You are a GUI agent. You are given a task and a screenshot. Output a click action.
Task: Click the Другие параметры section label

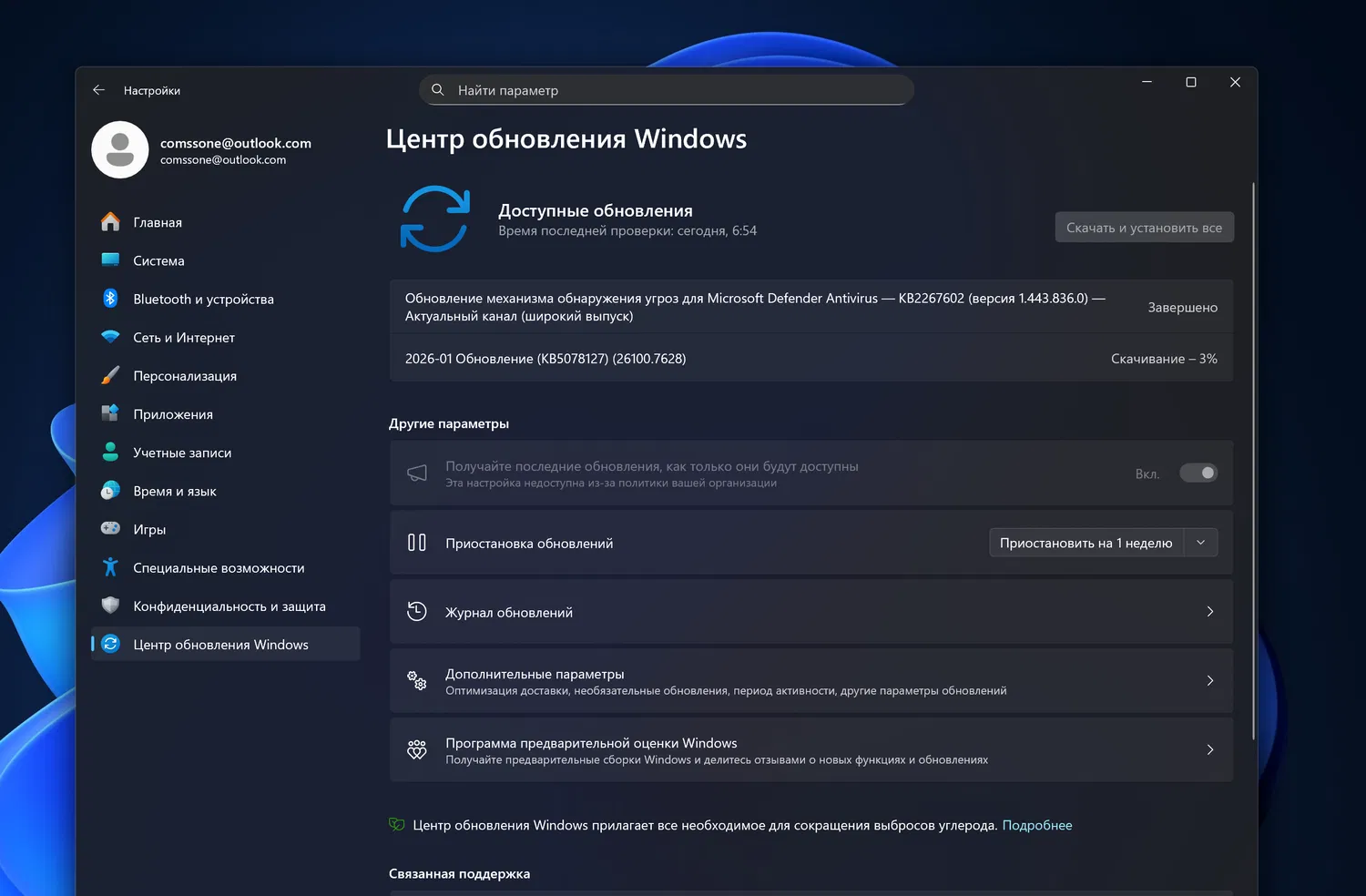click(x=449, y=423)
